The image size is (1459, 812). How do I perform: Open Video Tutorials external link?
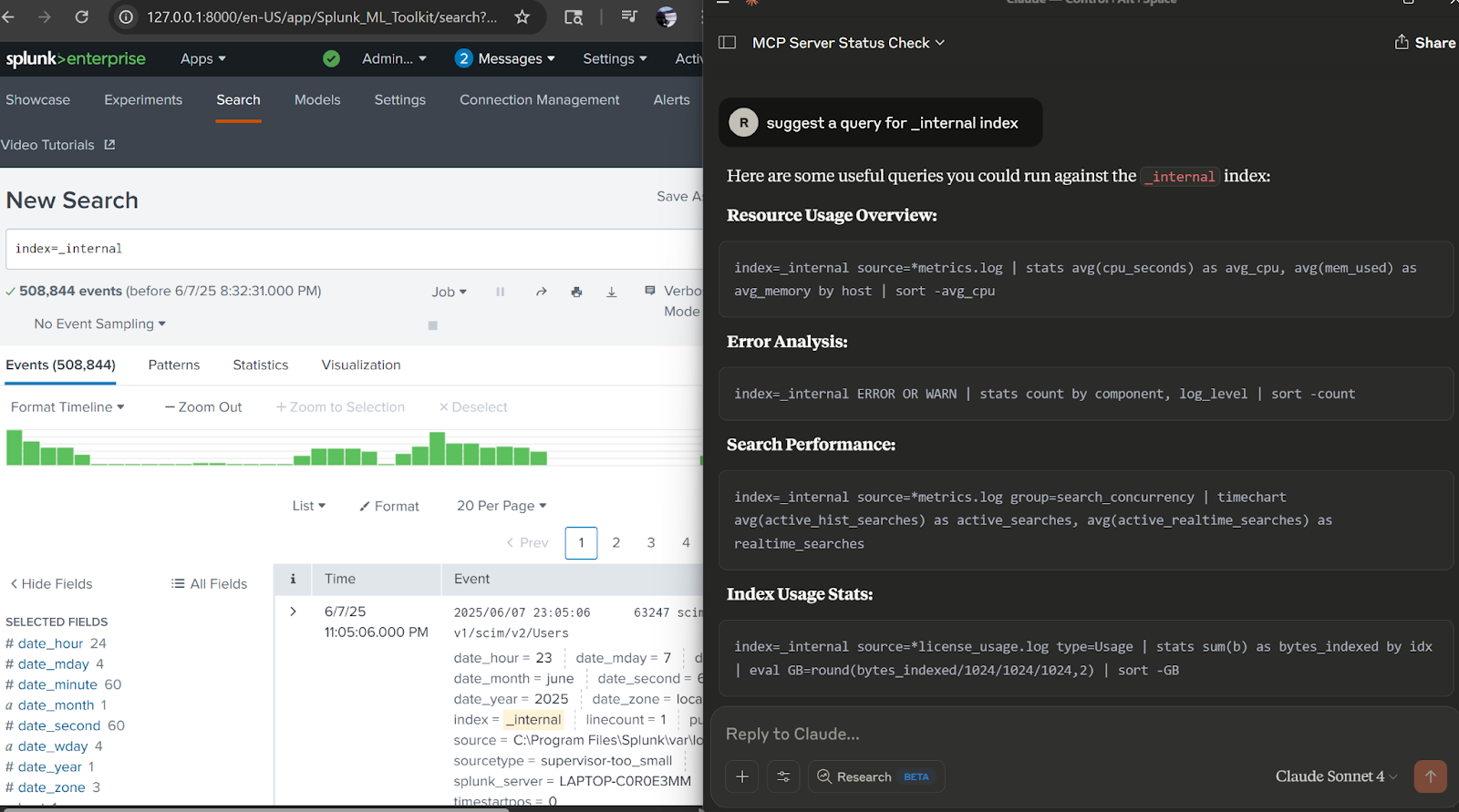point(57,145)
